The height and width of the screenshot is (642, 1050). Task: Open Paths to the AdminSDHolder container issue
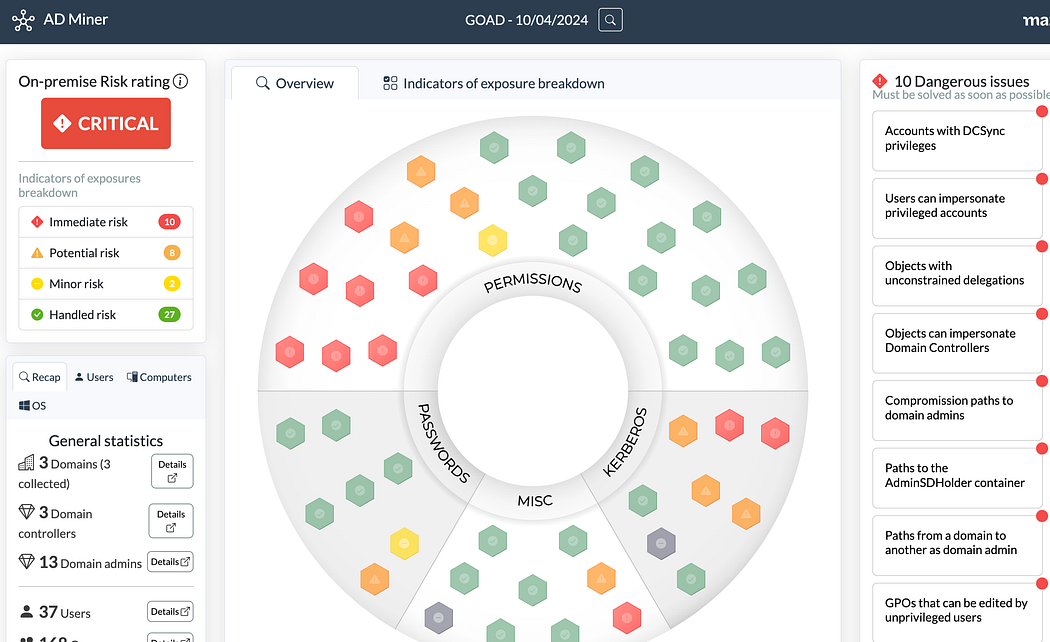(958, 477)
